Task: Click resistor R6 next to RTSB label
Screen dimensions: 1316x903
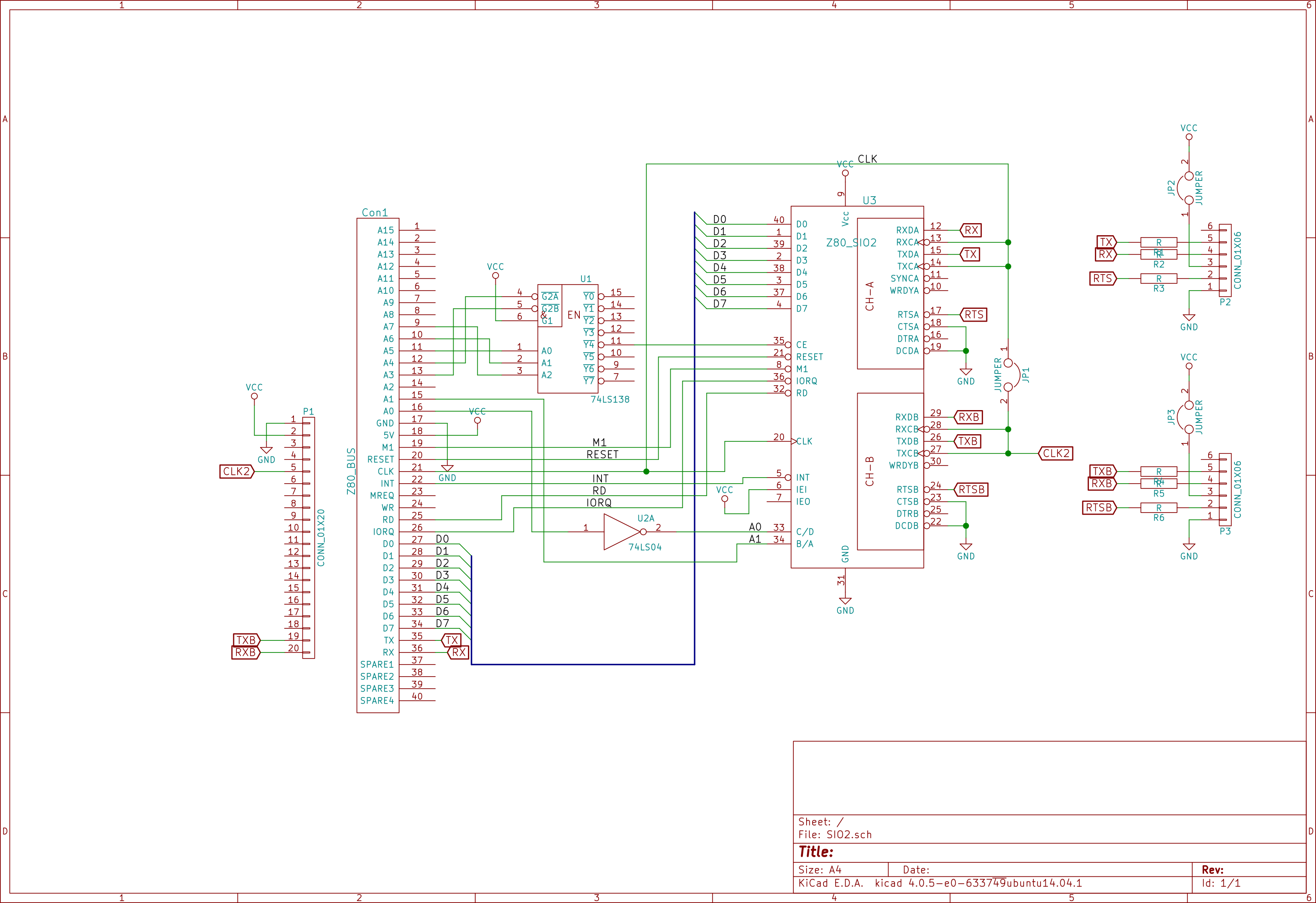Action: click(x=1158, y=508)
